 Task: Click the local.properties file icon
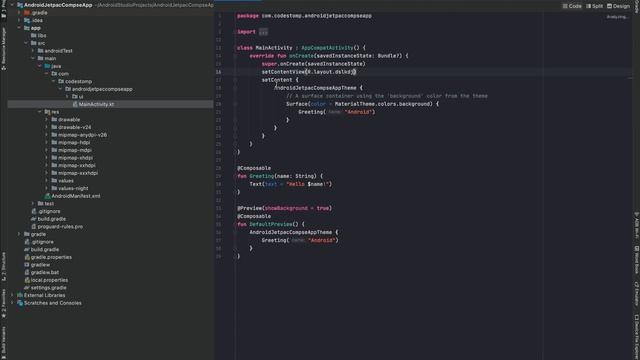(x=27, y=280)
